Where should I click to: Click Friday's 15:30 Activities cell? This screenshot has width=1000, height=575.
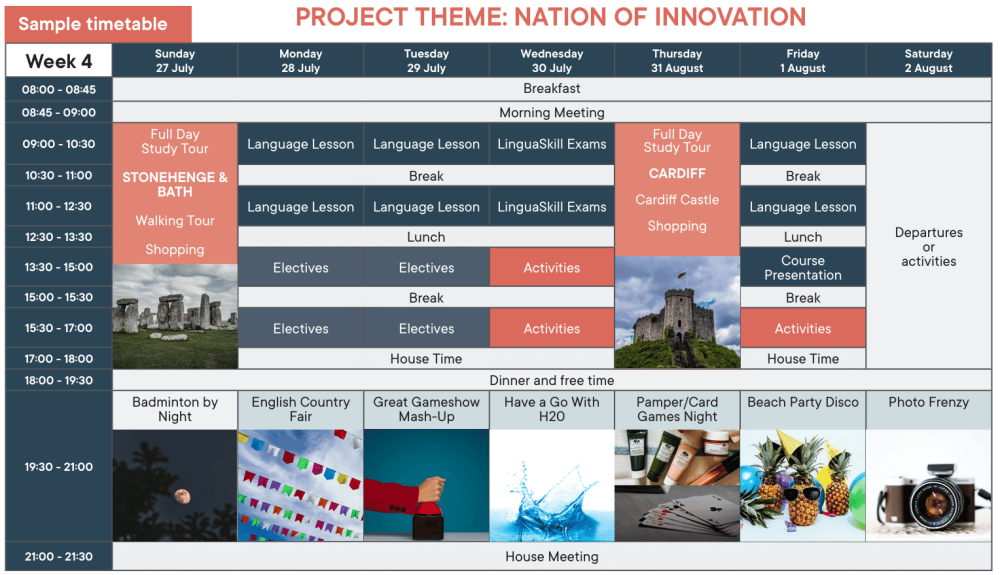click(x=802, y=328)
